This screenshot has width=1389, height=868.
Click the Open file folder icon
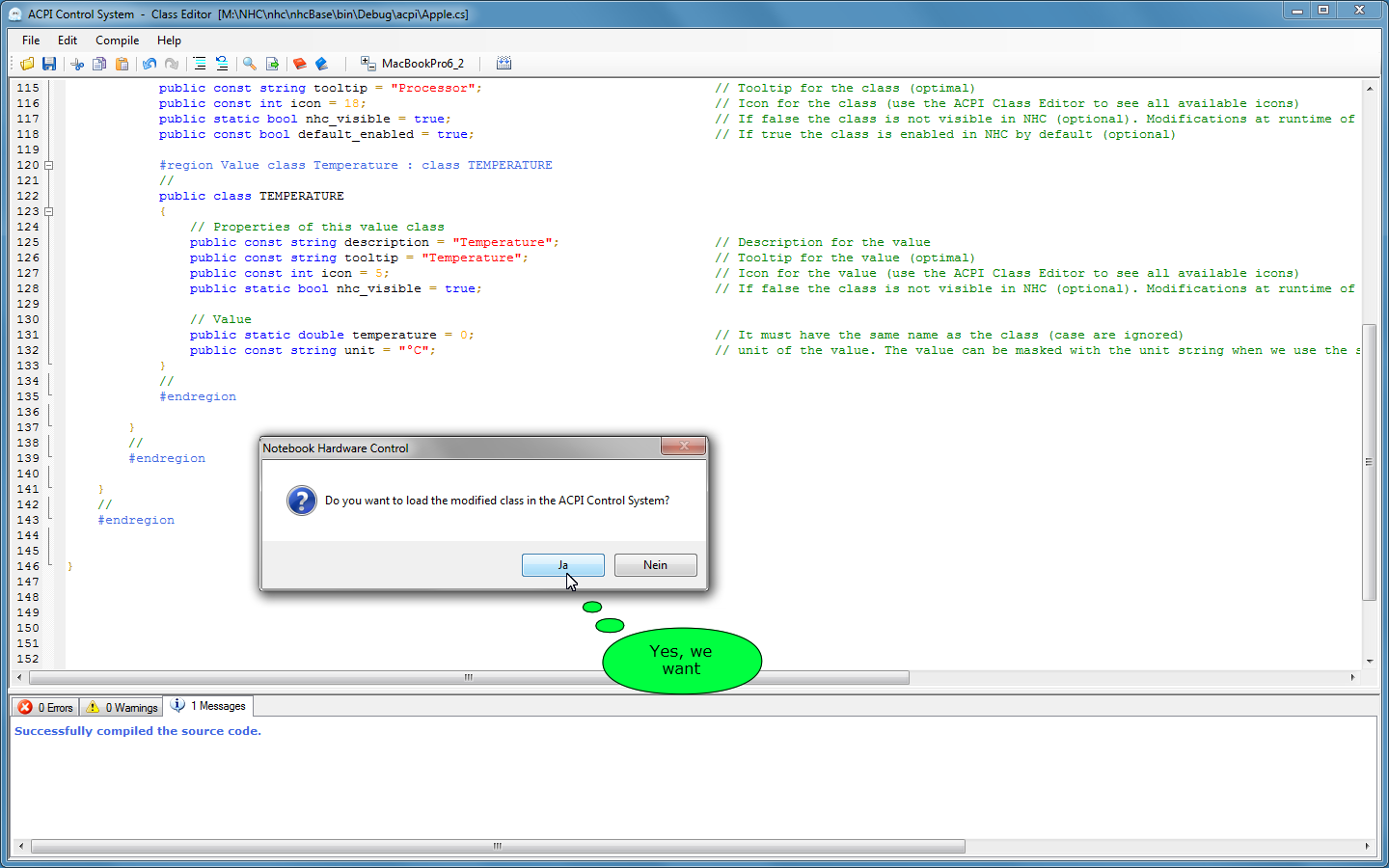[27, 64]
